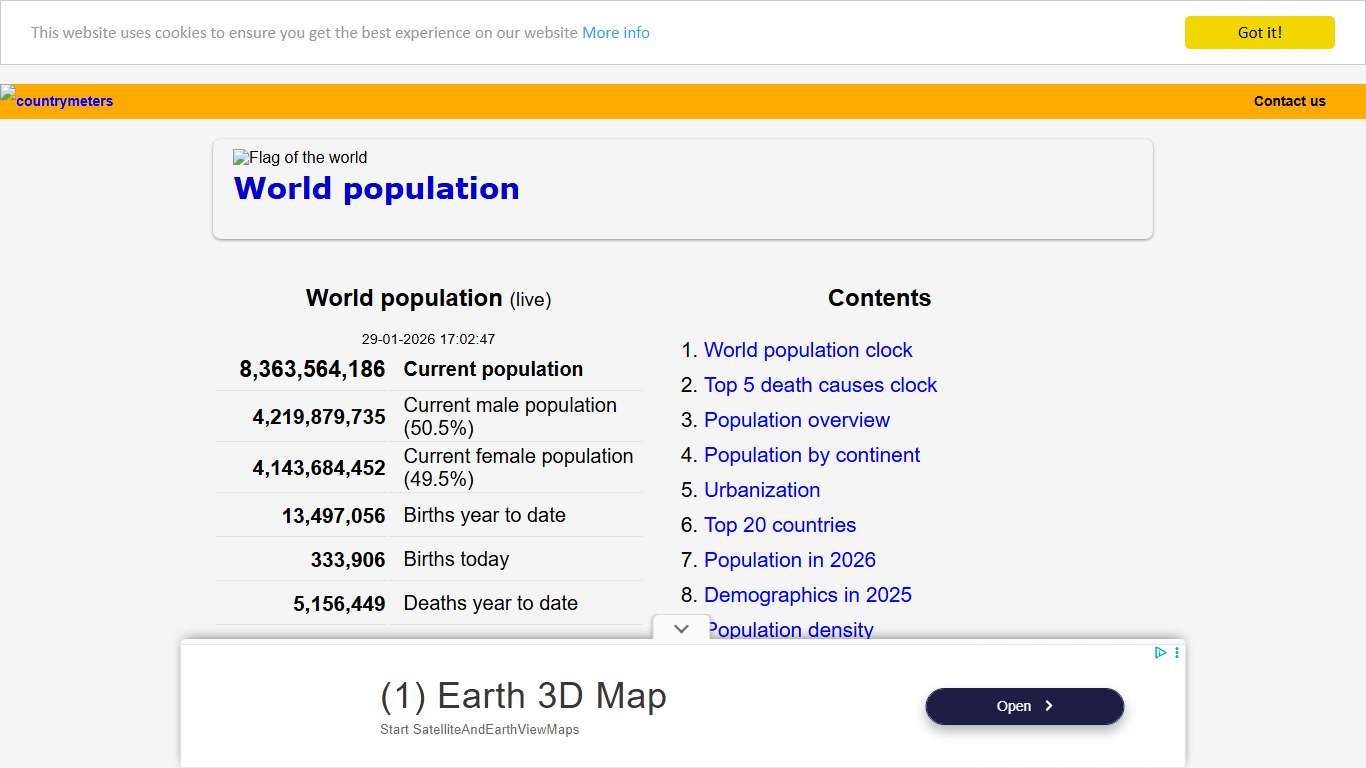
Task: Collapse the bottom ad using the chevron
Action: (x=681, y=628)
